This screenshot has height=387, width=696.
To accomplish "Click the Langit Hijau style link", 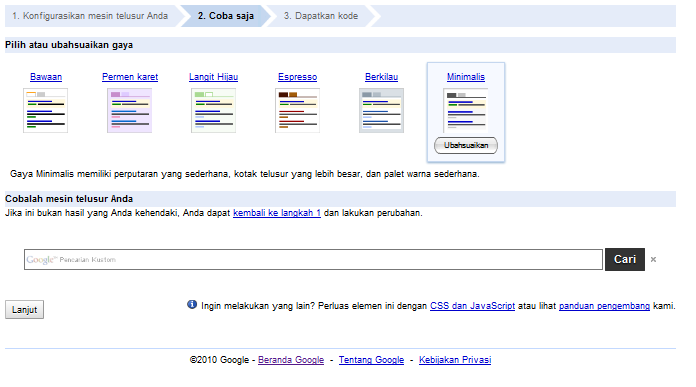I will (x=214, y=77).
